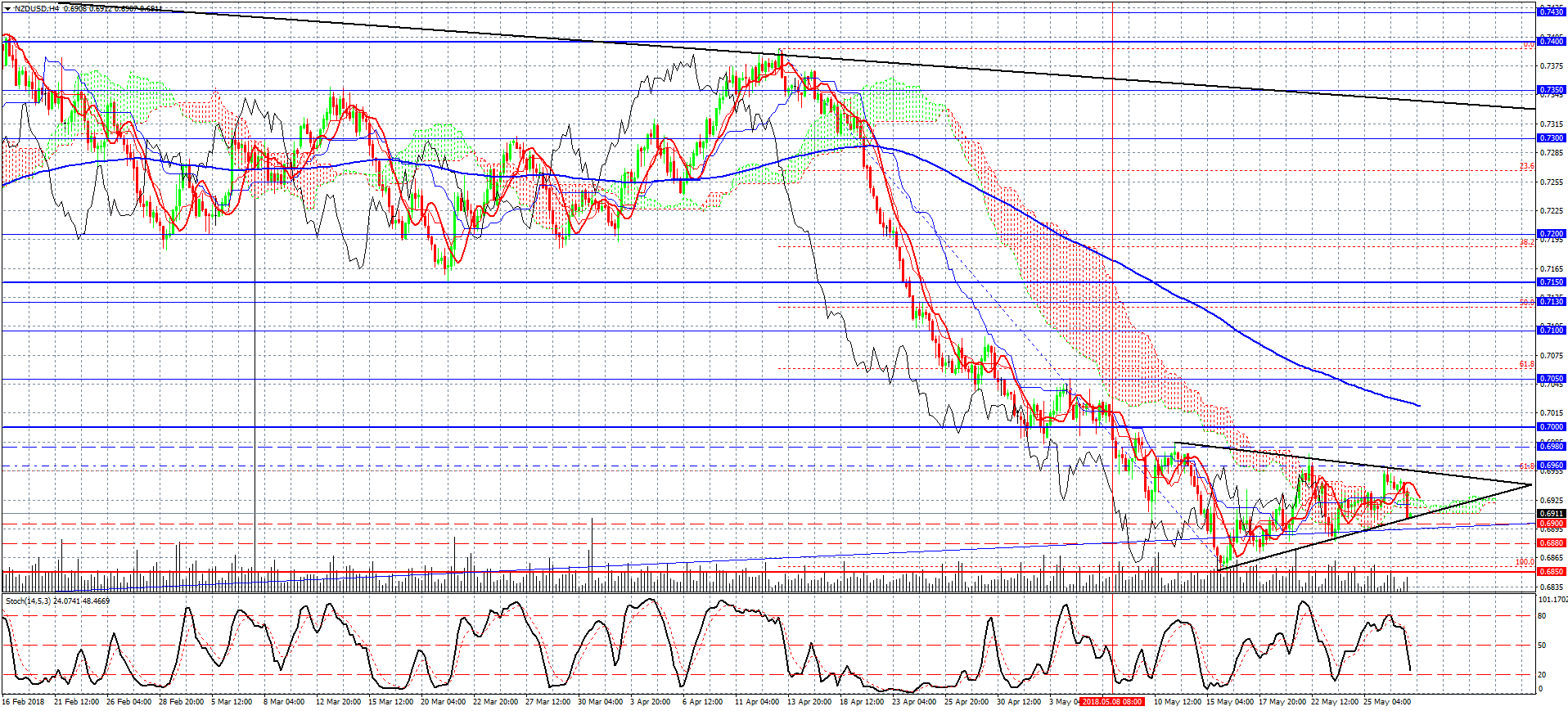Click the black 0.6911 current price label
Image resolution: width=1568 pixels, height=711 pixels.
[x=1552, y=514]
